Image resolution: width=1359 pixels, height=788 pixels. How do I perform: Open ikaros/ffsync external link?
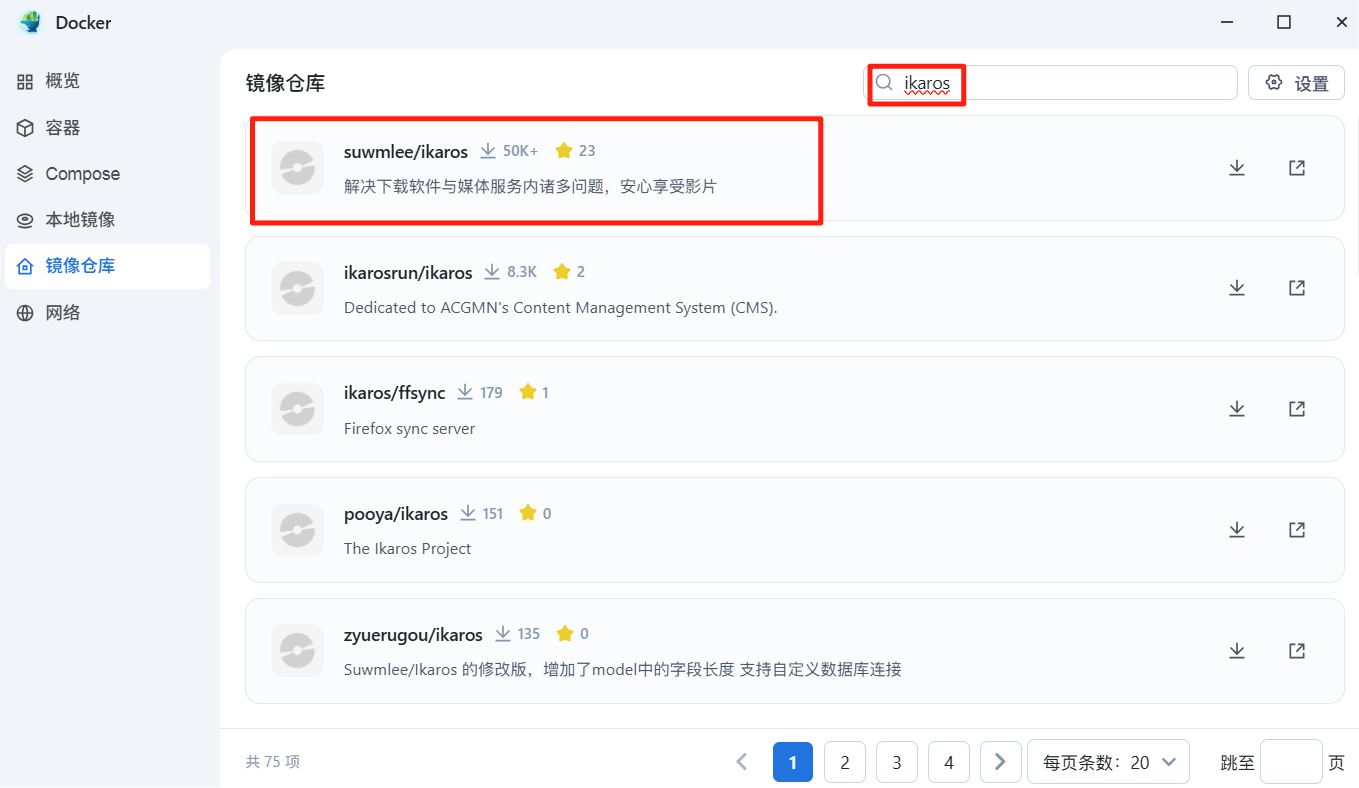1297,409
